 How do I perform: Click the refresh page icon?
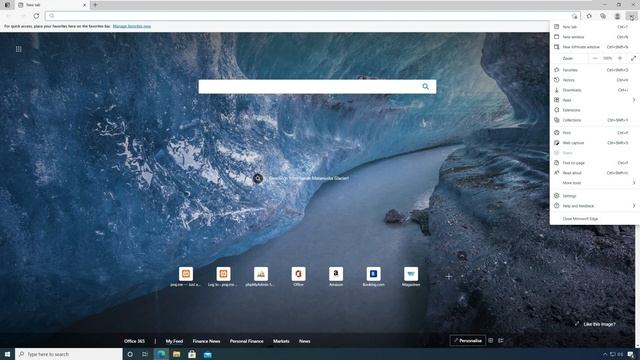click(36, 16)
